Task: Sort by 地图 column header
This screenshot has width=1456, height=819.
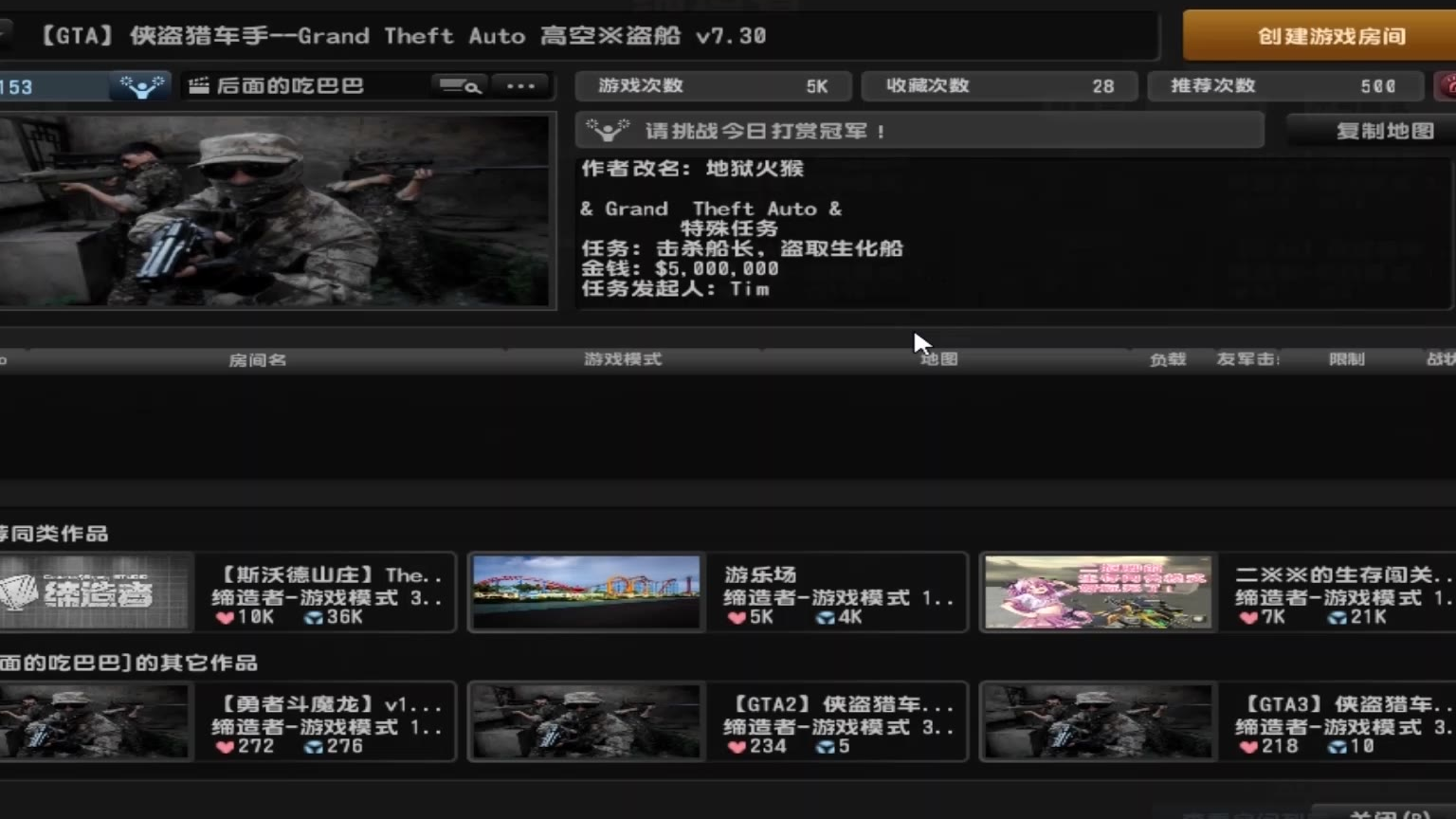Action: (939, 359)
